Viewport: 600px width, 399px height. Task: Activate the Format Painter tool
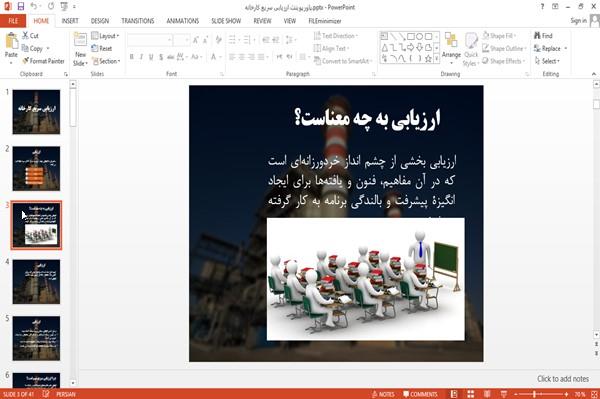[43, 61]
